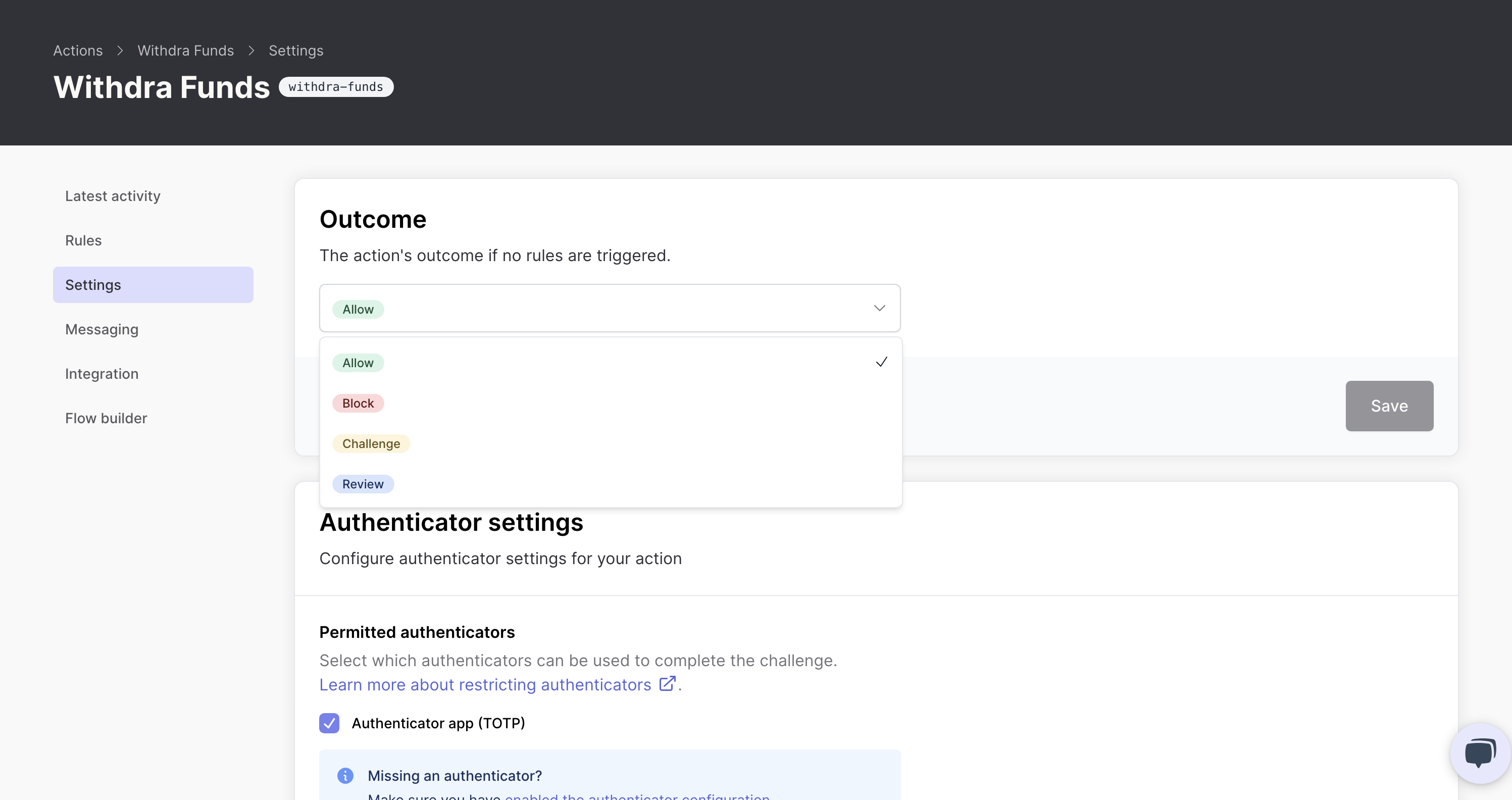1512x800 pixels.
Task: Pick the Review outcome option
Action: click(363, 484)
